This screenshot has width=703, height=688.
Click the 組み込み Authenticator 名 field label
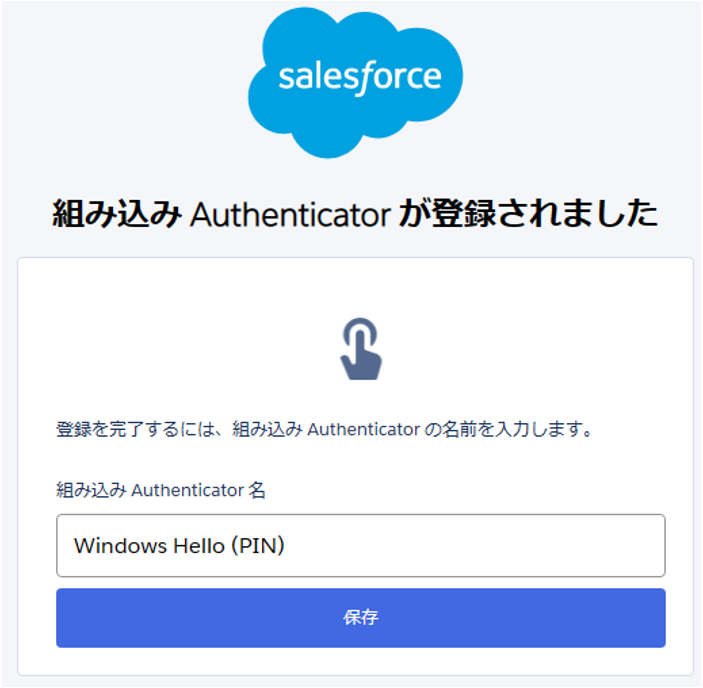(160, 490)
